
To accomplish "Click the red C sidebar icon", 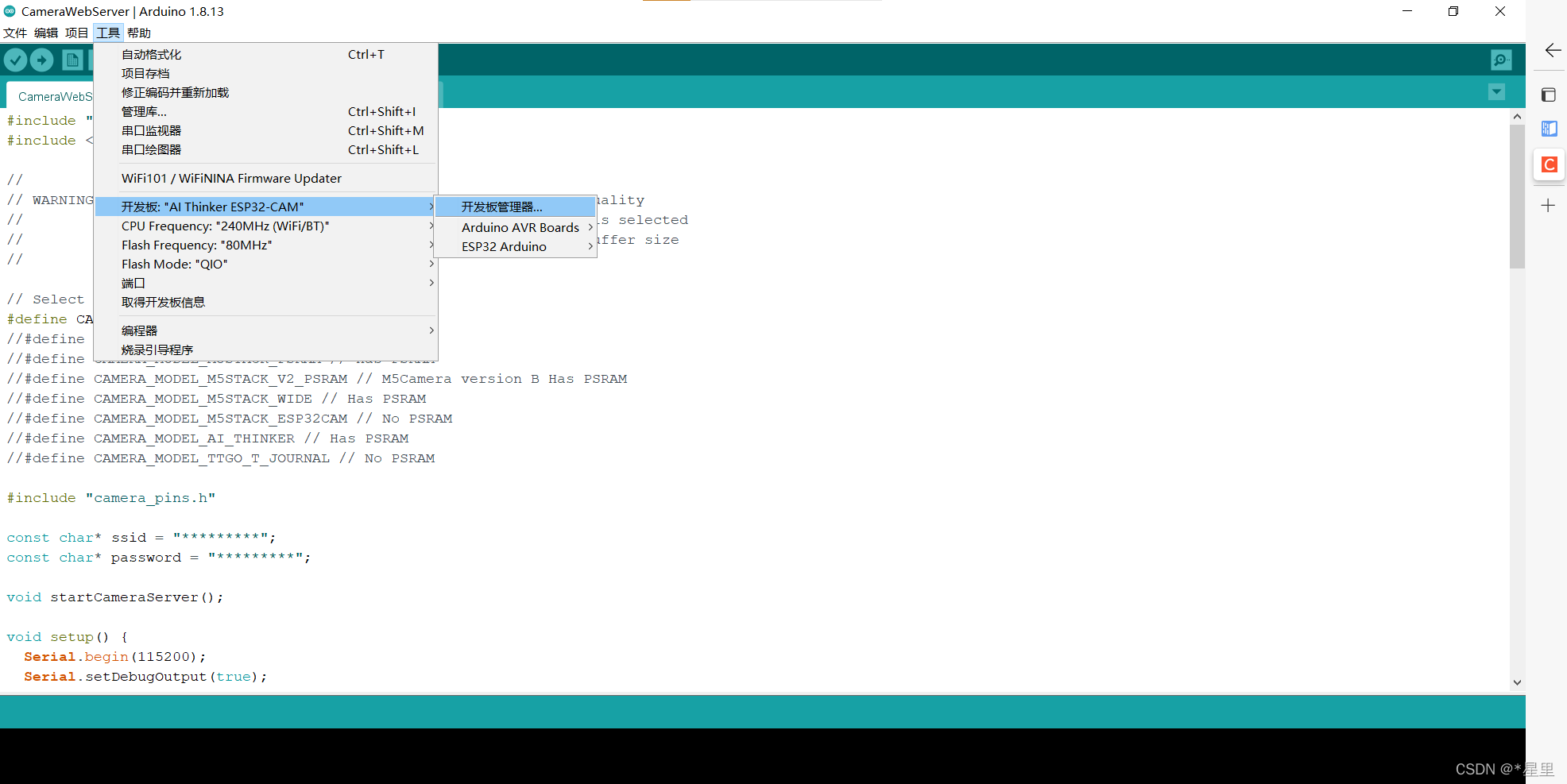I will coord(1550,164).
